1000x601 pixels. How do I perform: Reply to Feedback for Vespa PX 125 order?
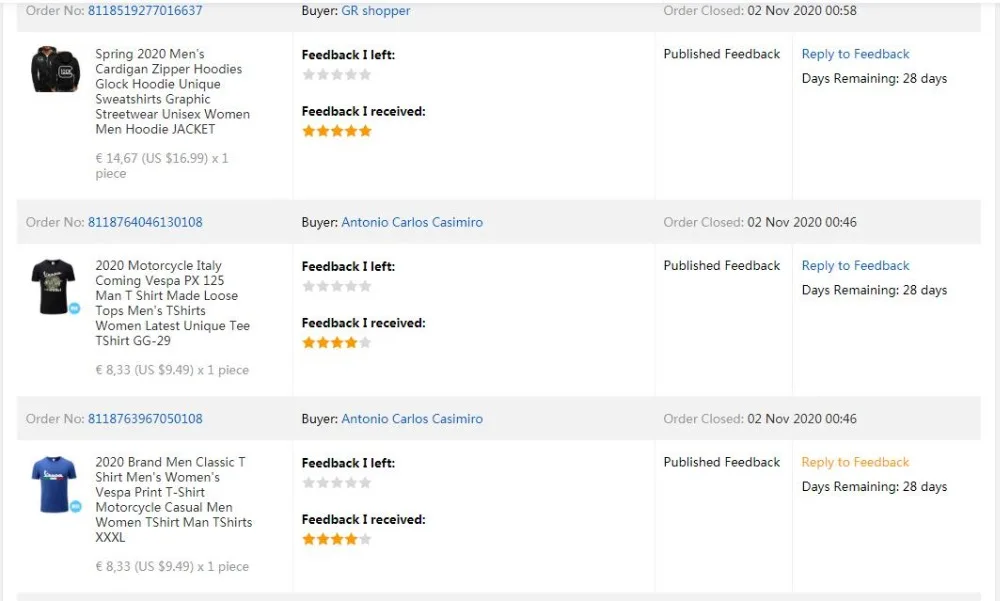(855, 266)
